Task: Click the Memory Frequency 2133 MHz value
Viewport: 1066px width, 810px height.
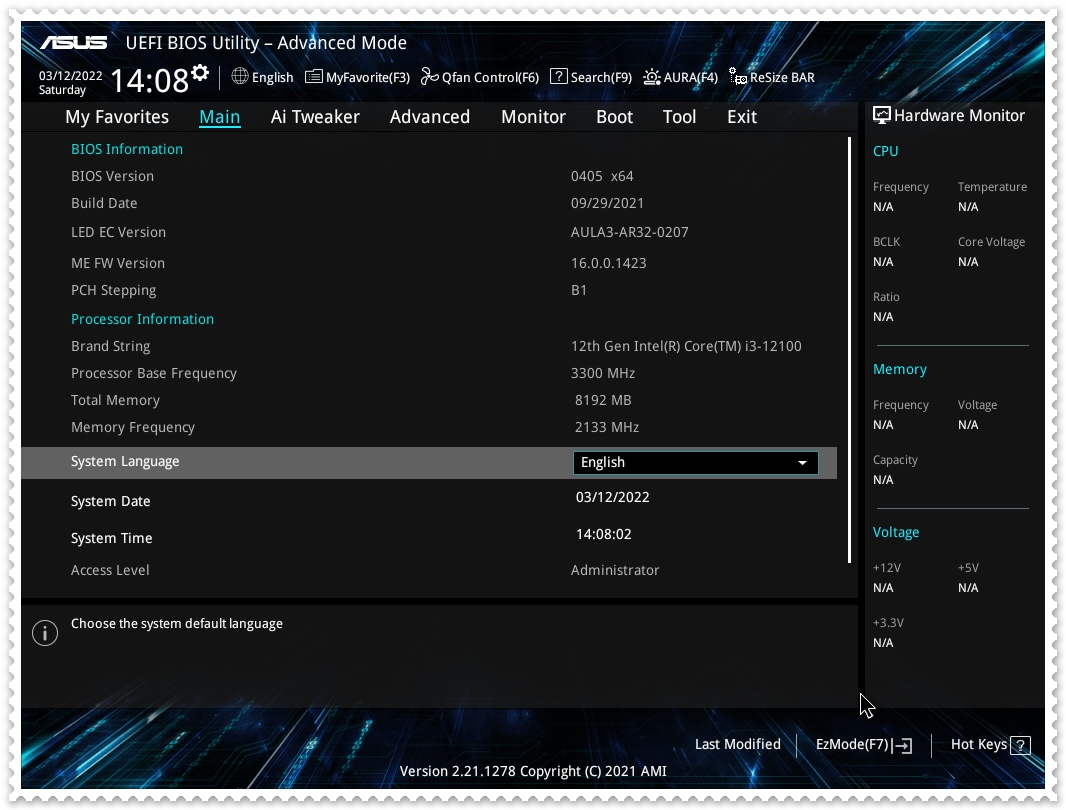Action: (x=606, y=428)
